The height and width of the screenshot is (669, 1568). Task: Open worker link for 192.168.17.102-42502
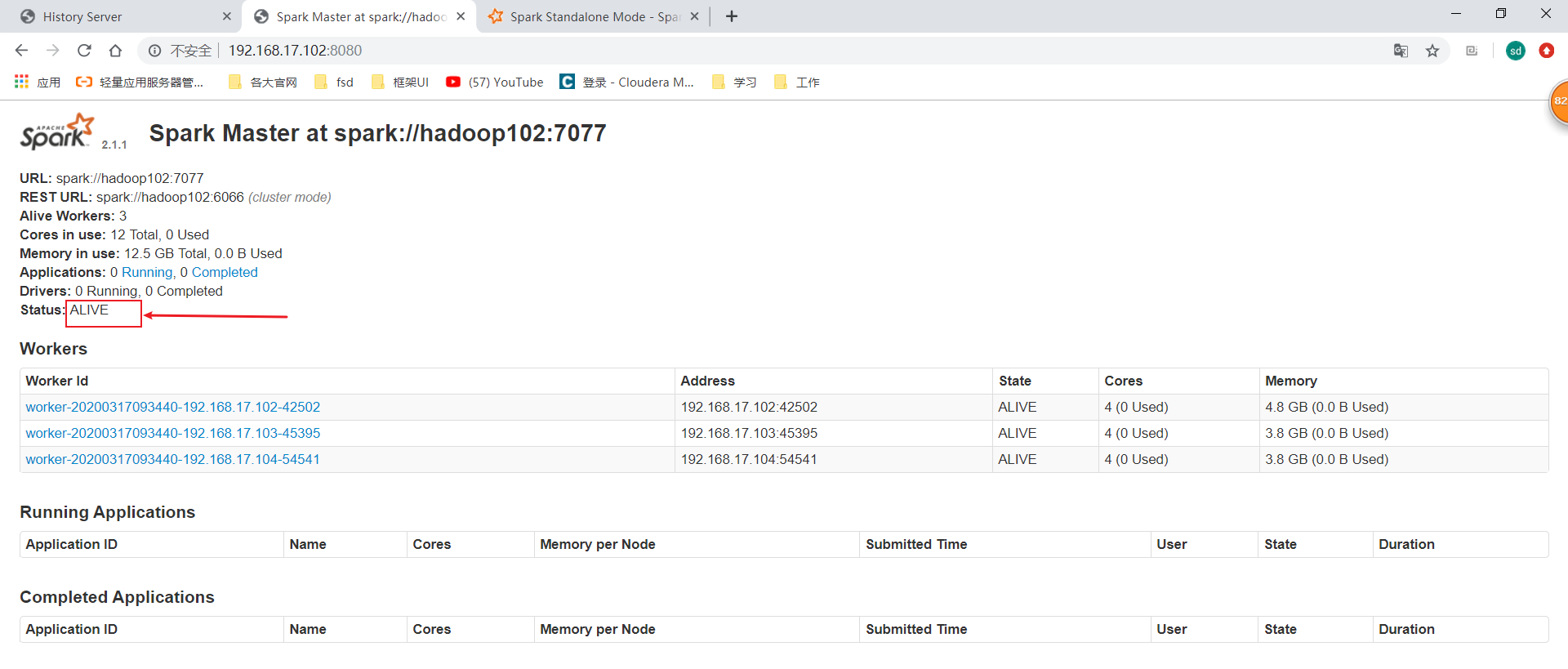[x=173, y=407]
